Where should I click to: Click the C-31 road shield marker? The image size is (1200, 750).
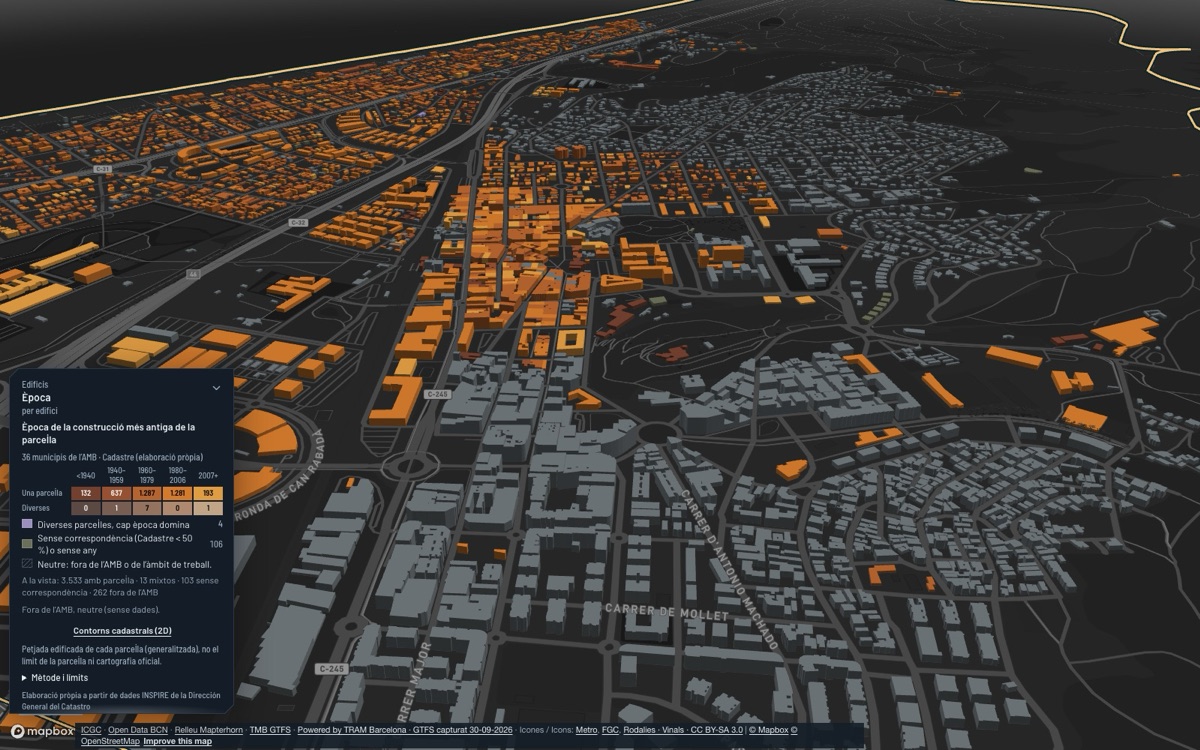[x=100, y=170]
